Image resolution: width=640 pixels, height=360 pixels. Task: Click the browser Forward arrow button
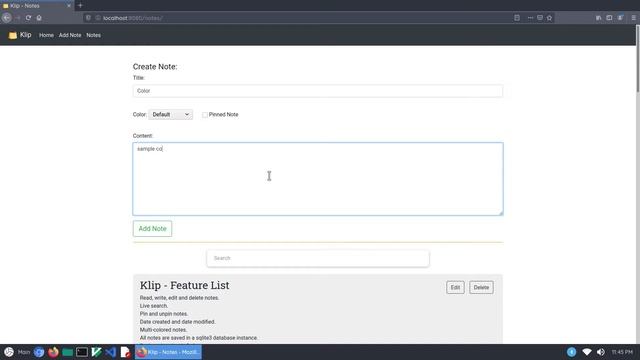(x=18, y=18)
